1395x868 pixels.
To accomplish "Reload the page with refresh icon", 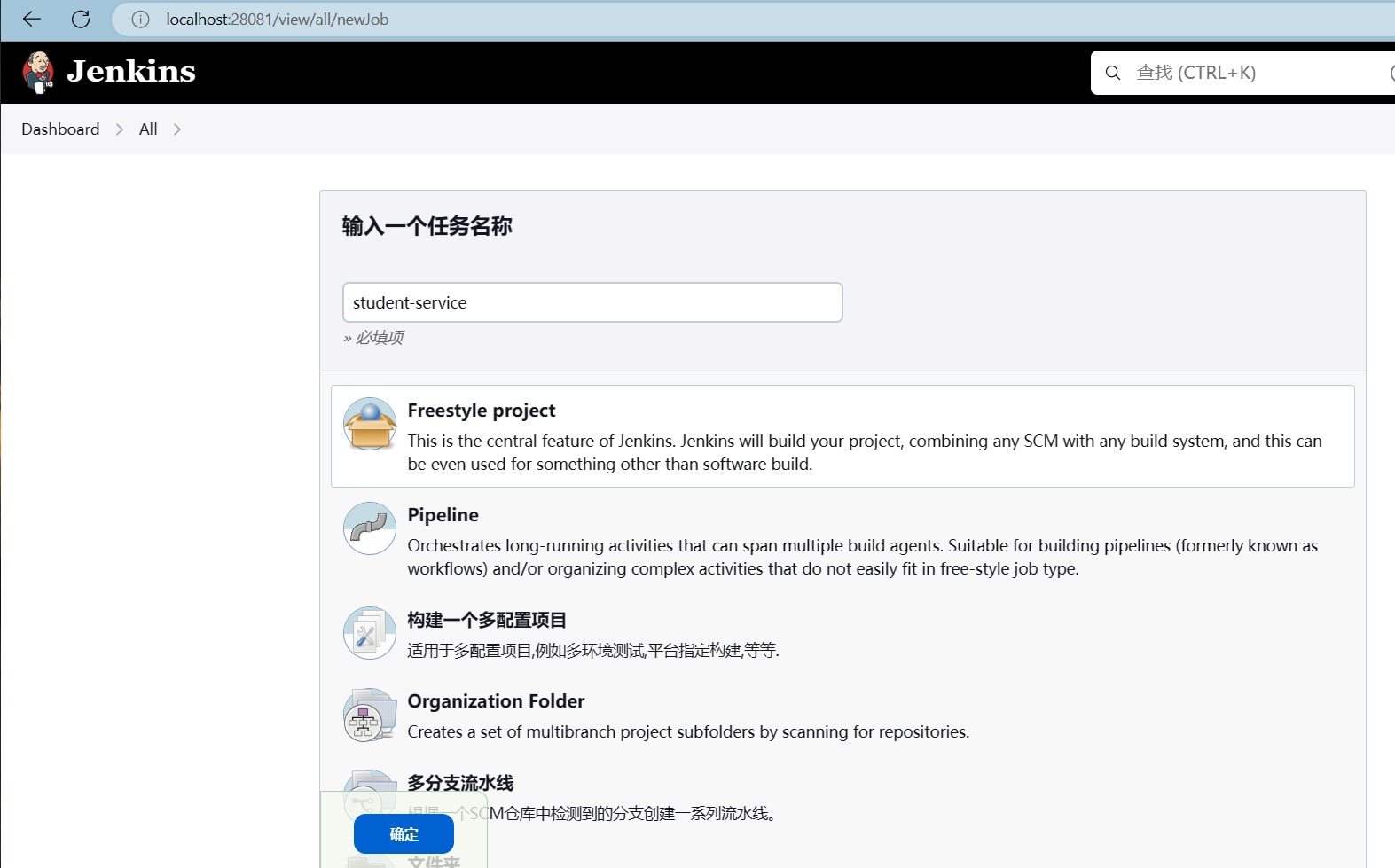I will click(81, 20).
